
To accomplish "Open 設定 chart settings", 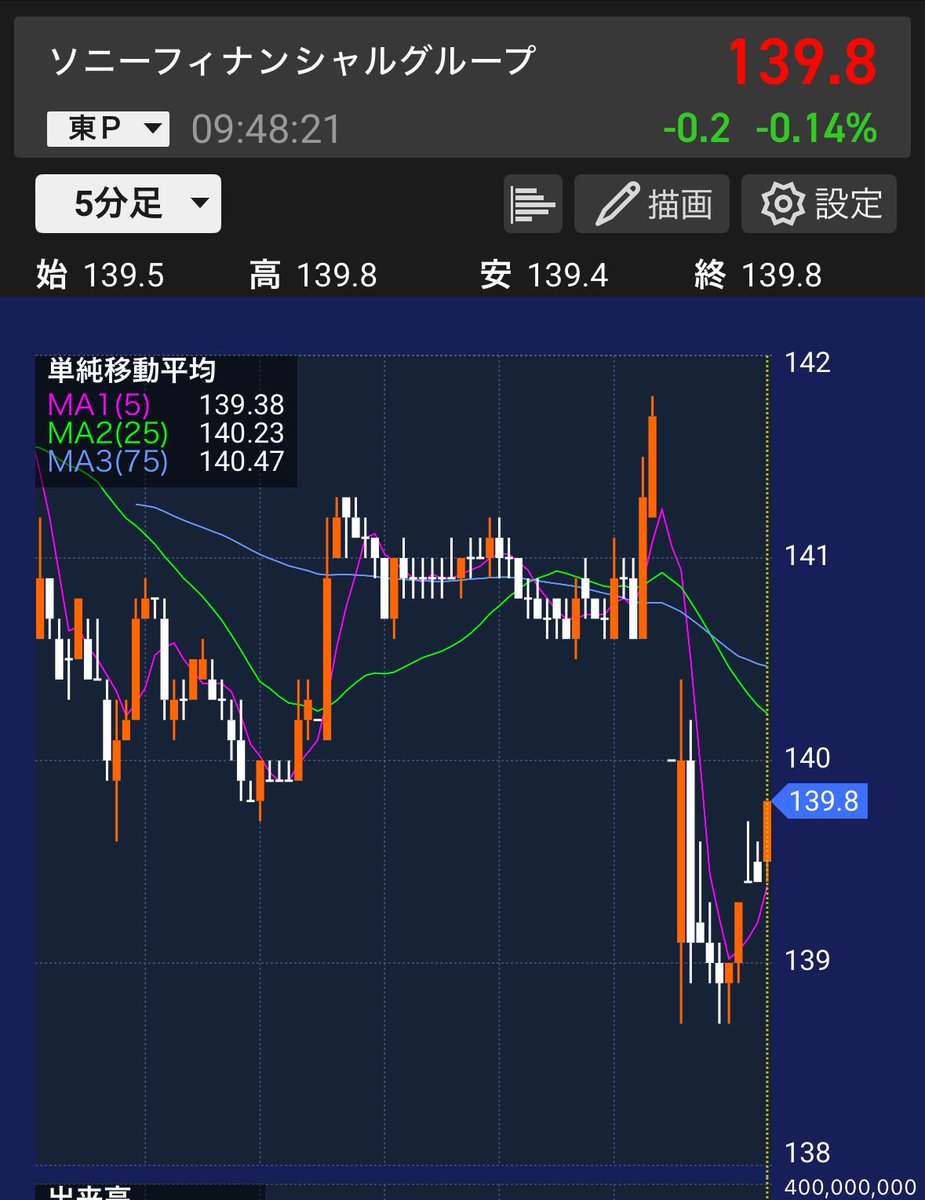I will 819,204.
